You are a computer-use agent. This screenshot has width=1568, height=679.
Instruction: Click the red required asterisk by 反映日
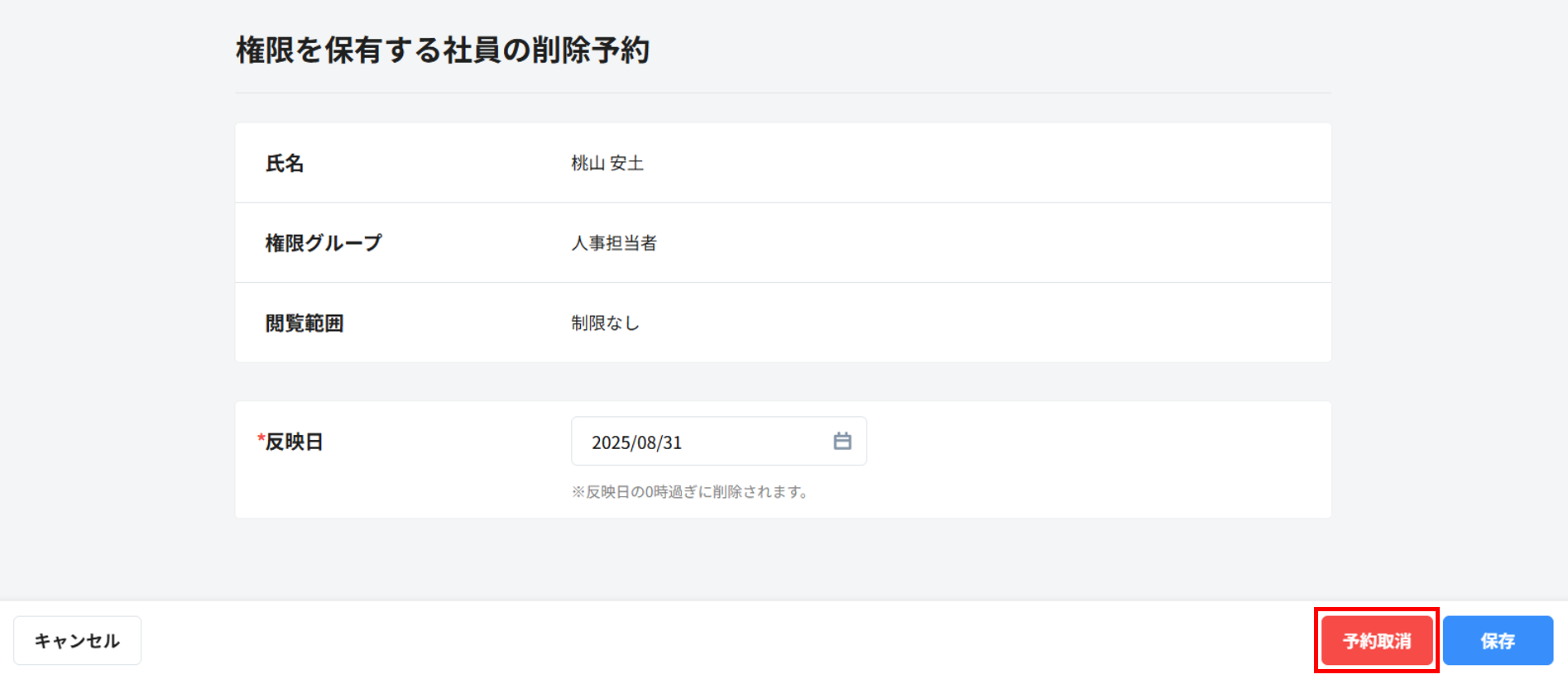pos(261,439)
